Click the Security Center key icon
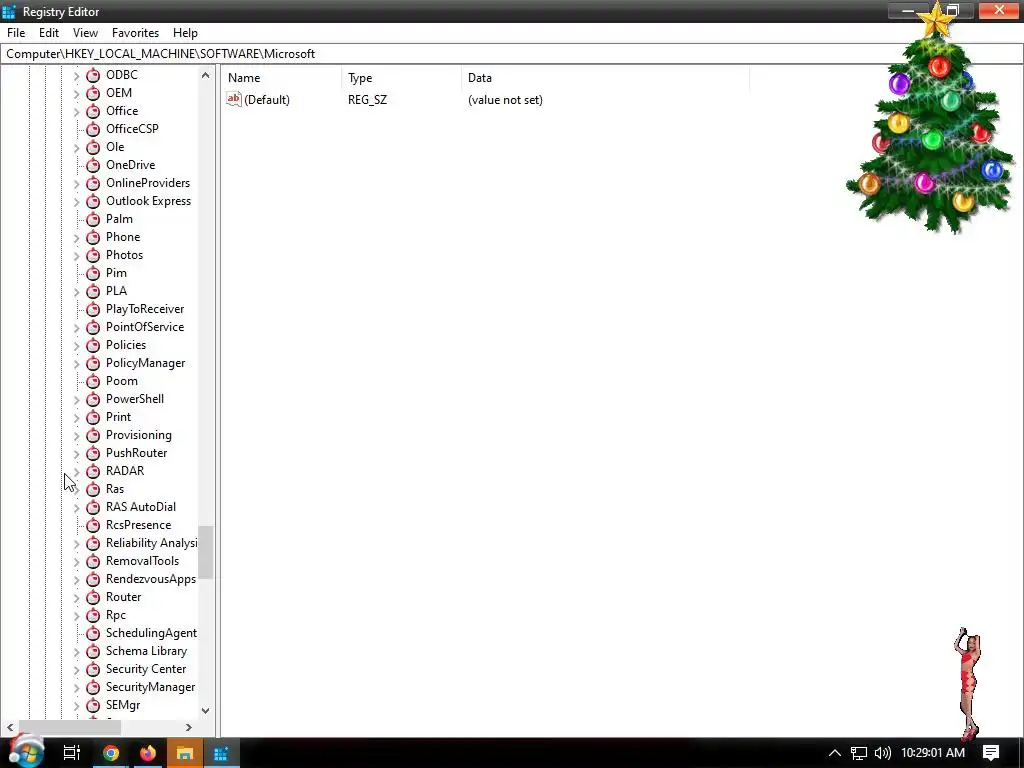The height and width of the screenshot is (768, 1024). tap(93, 669)
